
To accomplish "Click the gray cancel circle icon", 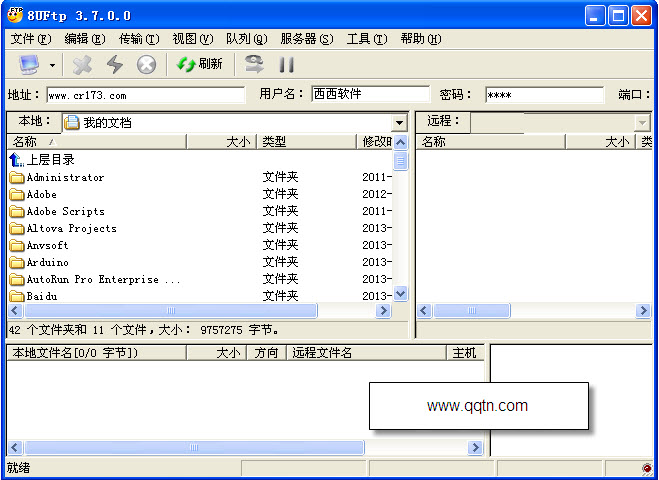I will (146, 65).
